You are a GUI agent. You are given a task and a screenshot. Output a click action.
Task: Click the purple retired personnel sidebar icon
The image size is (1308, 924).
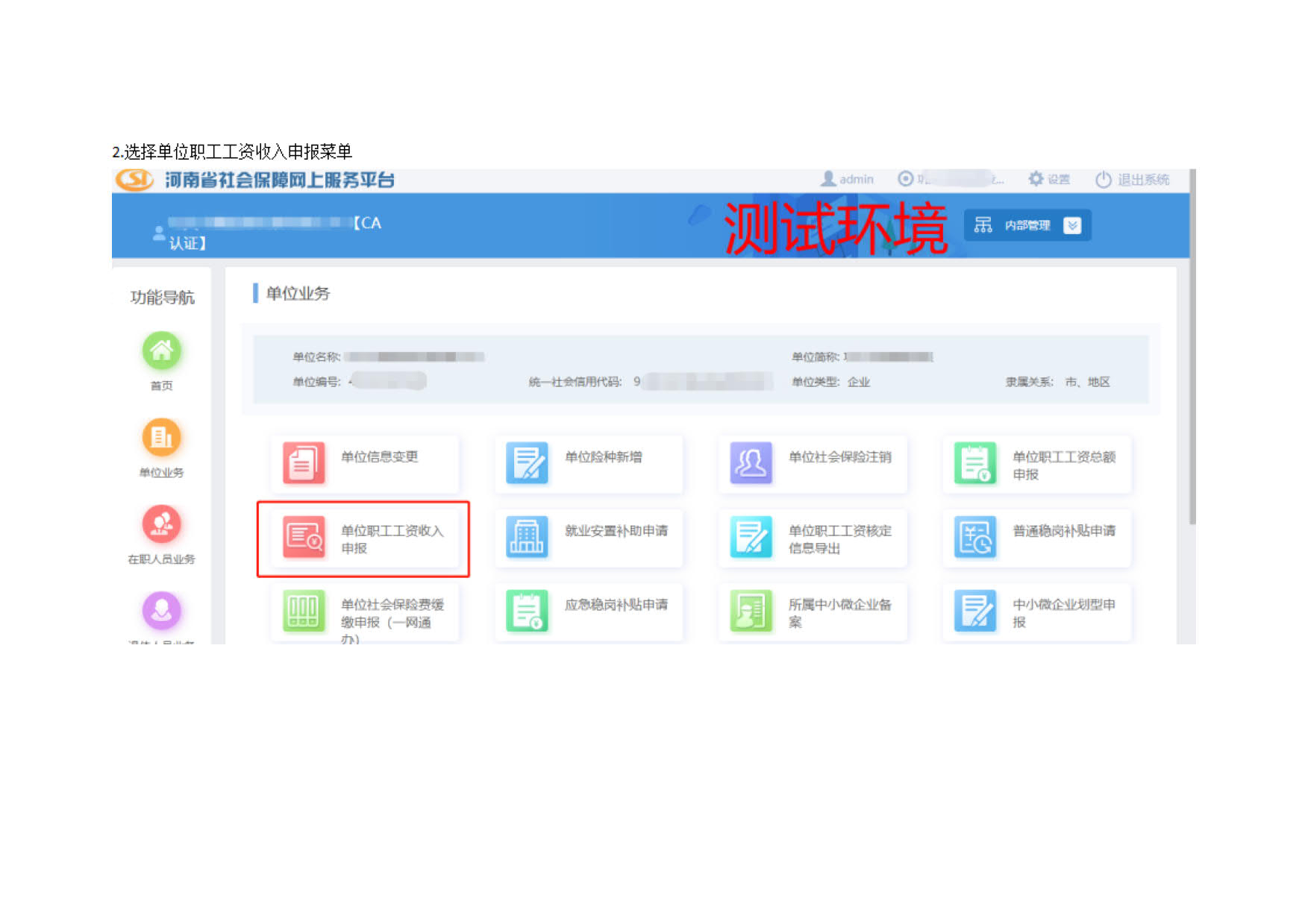(x=162, y=610)
